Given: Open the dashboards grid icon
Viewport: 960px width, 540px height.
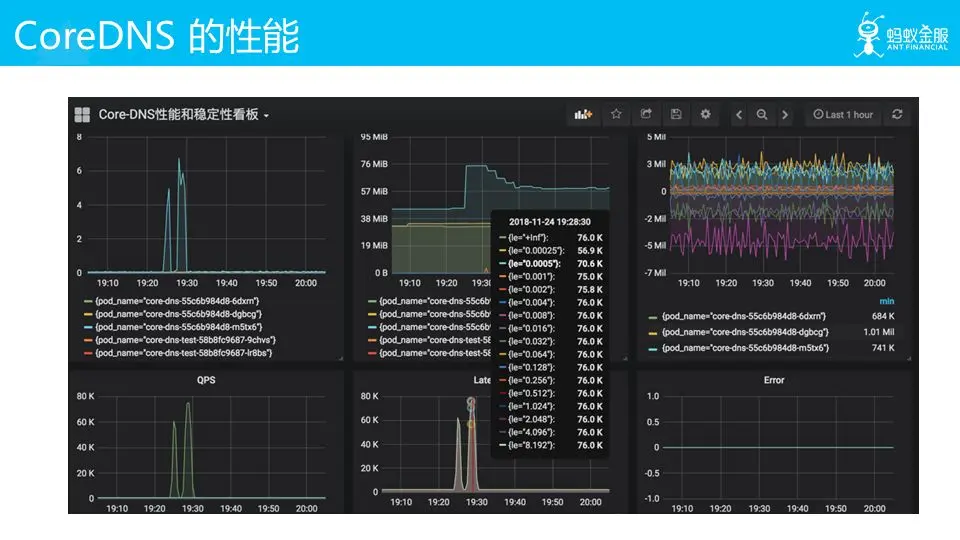Looking at the screenshot, I should (82, 114).
